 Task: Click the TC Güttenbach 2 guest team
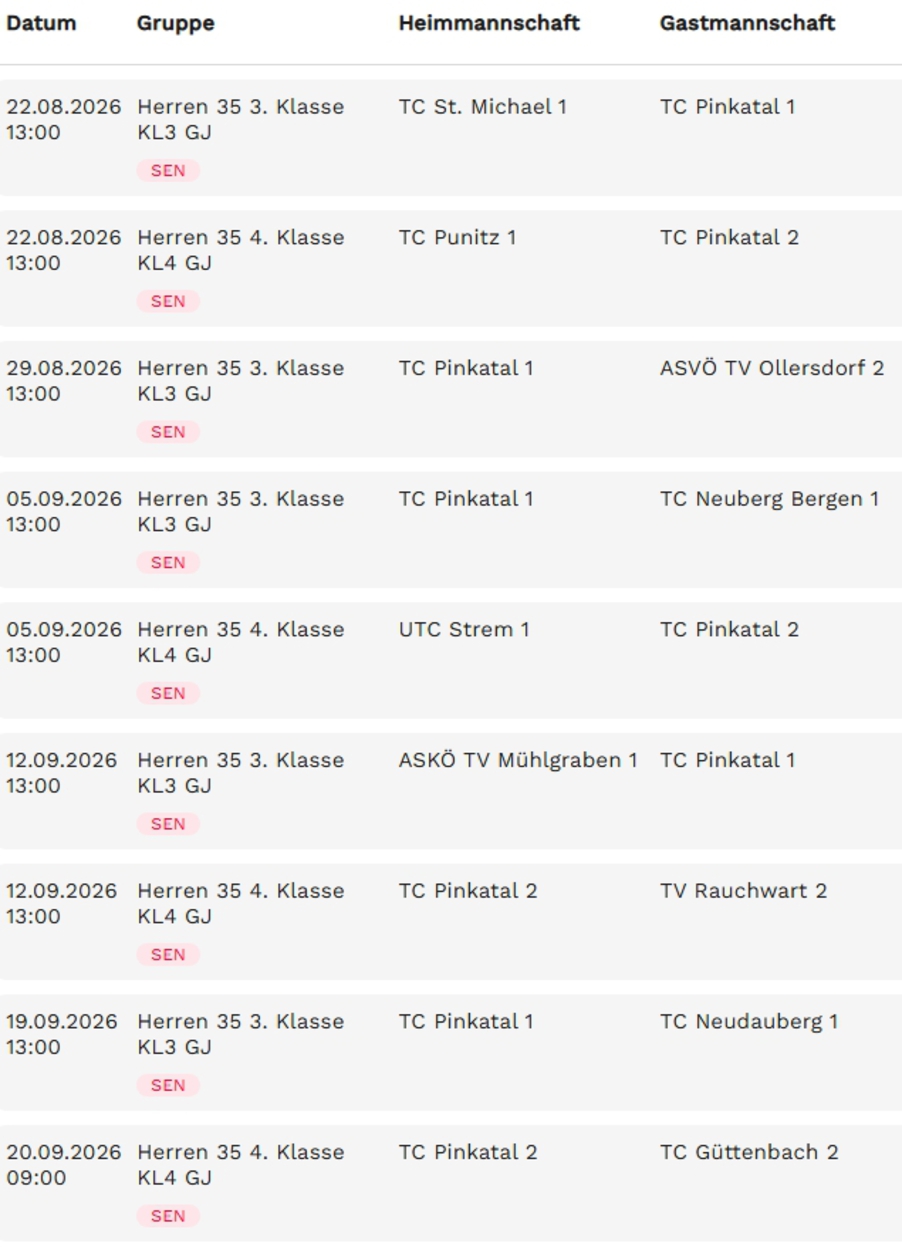pyautogui.click(x=748, y=1153)
